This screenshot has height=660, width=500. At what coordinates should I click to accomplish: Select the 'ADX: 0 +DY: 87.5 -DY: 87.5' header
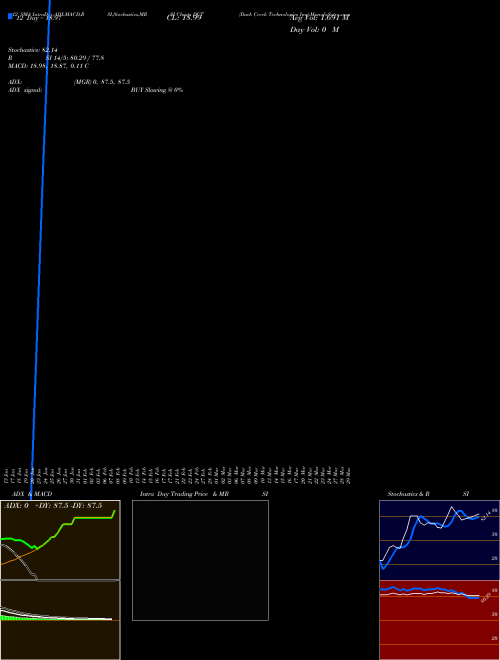coord(53,506)
